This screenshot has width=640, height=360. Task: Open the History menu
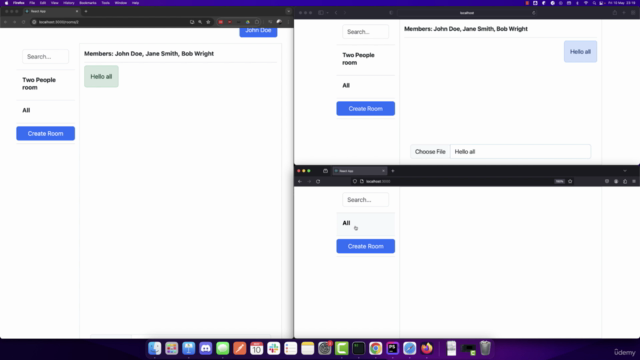click(69, 3)
